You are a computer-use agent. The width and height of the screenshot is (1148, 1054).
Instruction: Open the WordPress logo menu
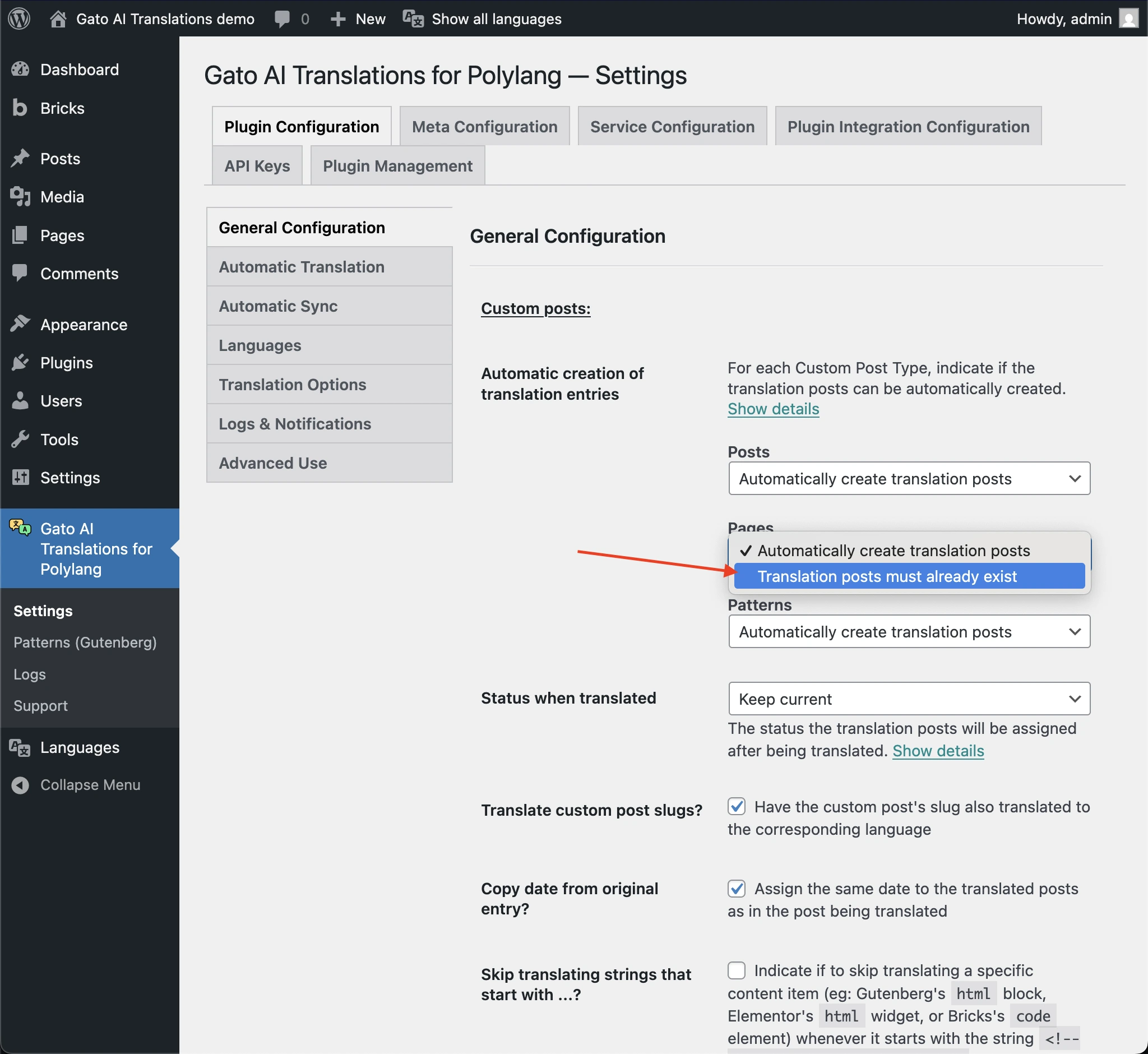(x=19, y=19)
